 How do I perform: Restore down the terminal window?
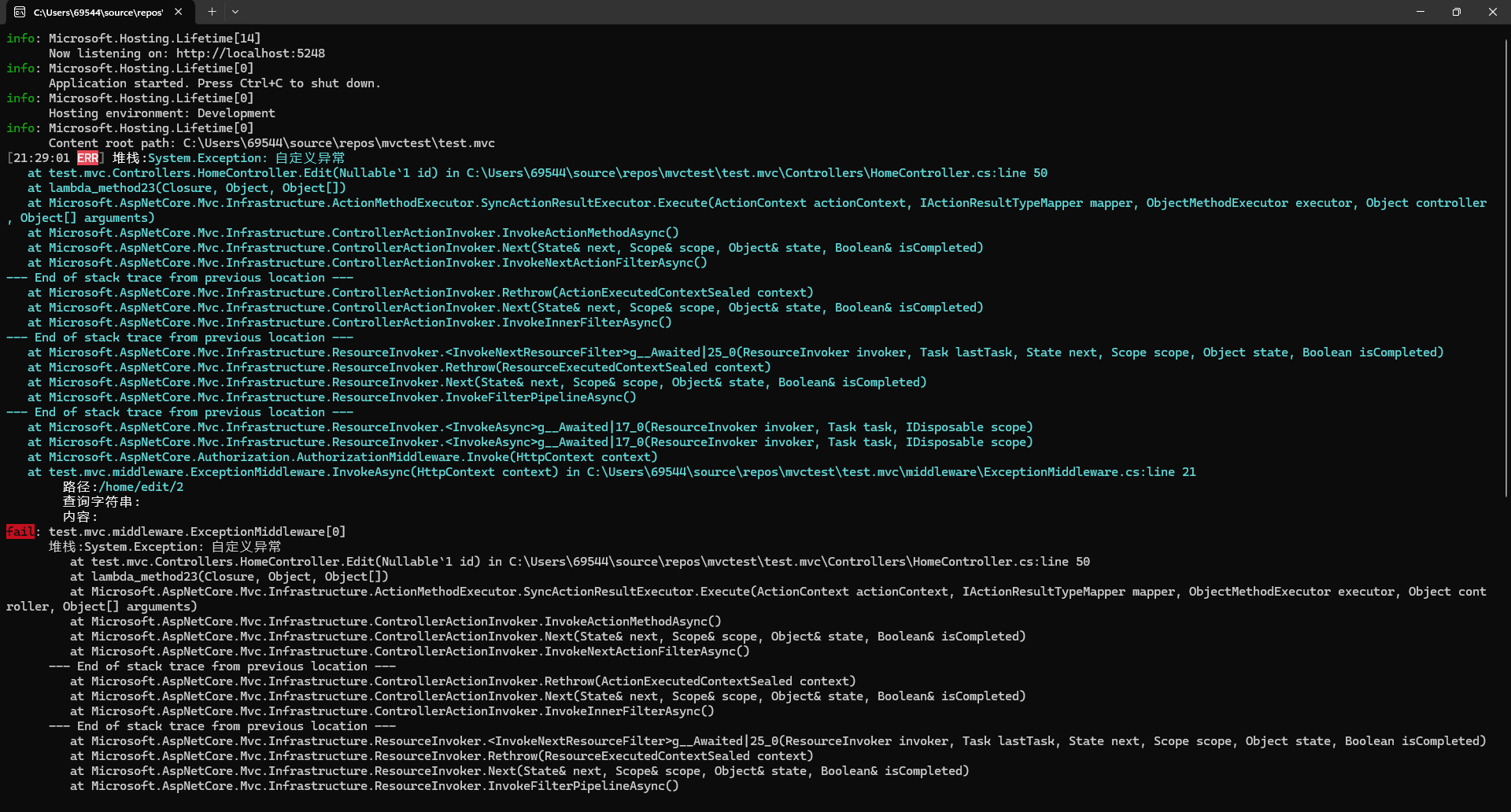pos(1457,12)
